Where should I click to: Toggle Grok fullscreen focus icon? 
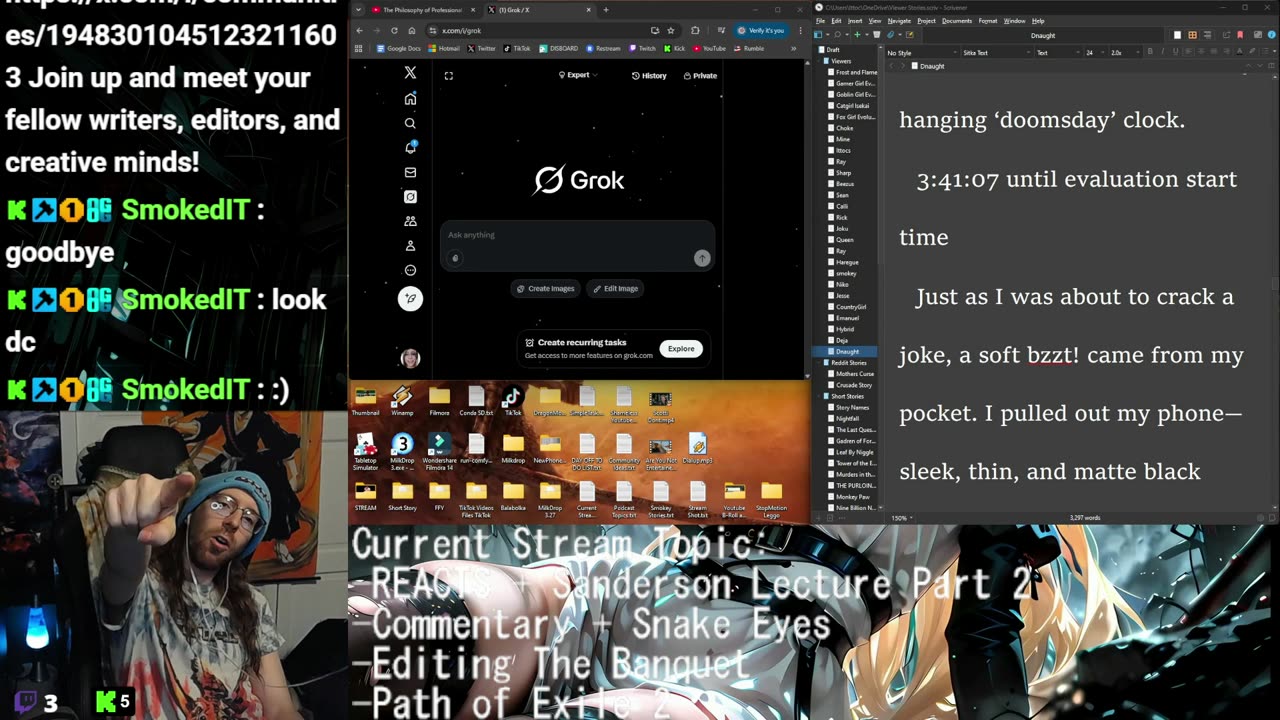click(x=449, y=76)
